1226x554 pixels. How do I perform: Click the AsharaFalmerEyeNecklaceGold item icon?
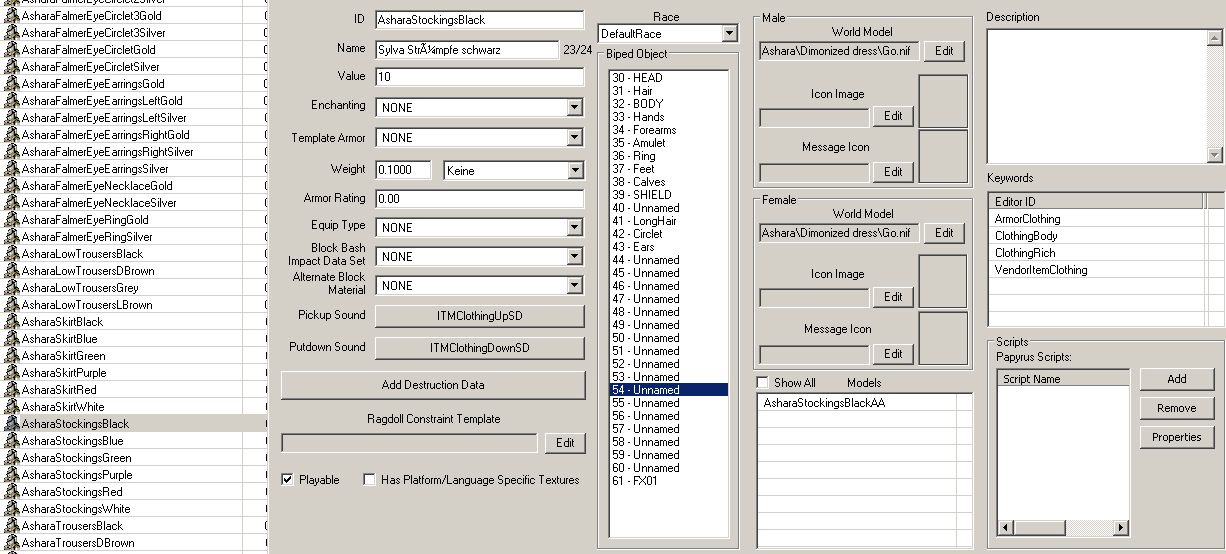pyautogui.click(x=12, y=186)
